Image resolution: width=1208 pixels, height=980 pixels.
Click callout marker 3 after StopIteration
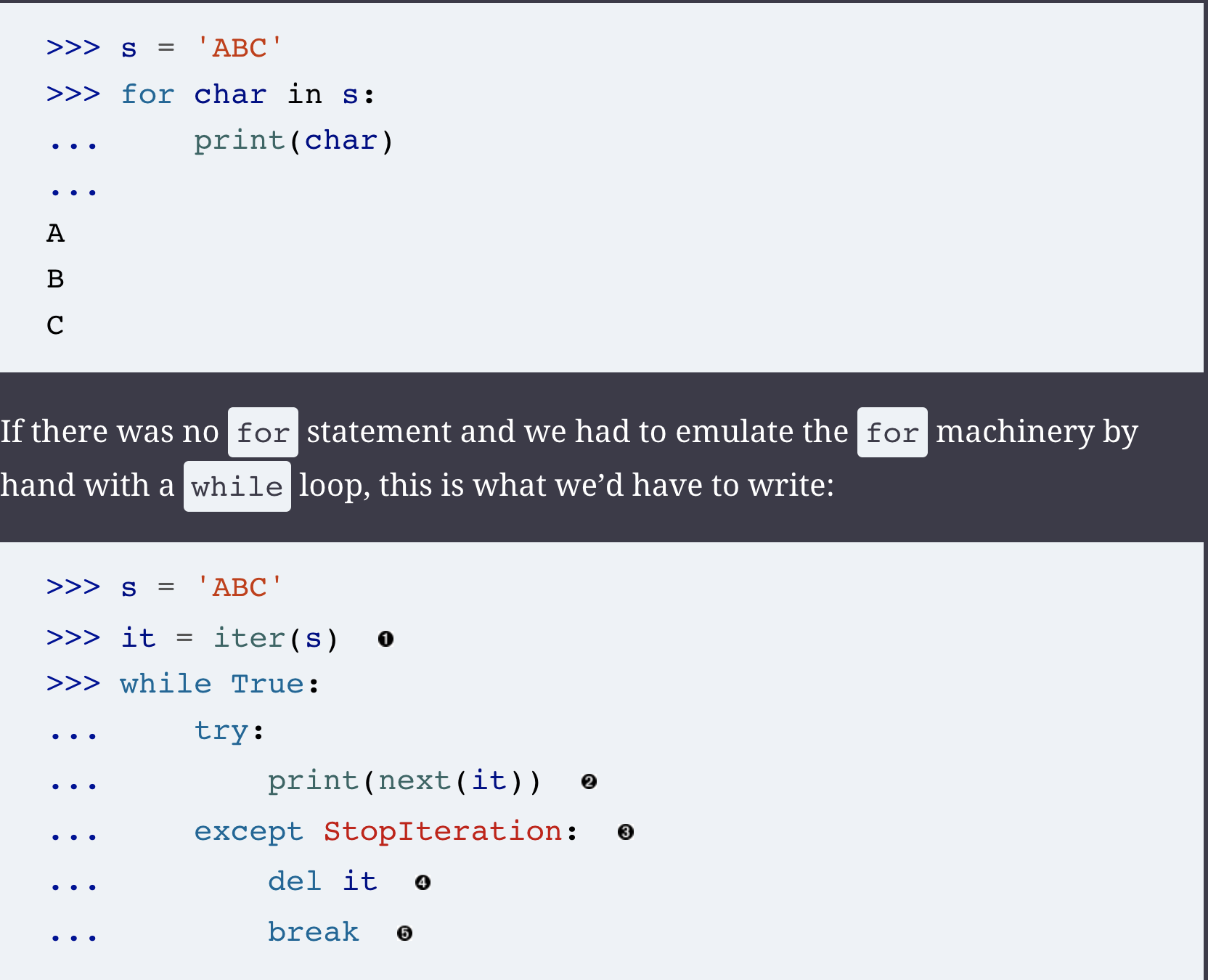(x=625, y=833)
